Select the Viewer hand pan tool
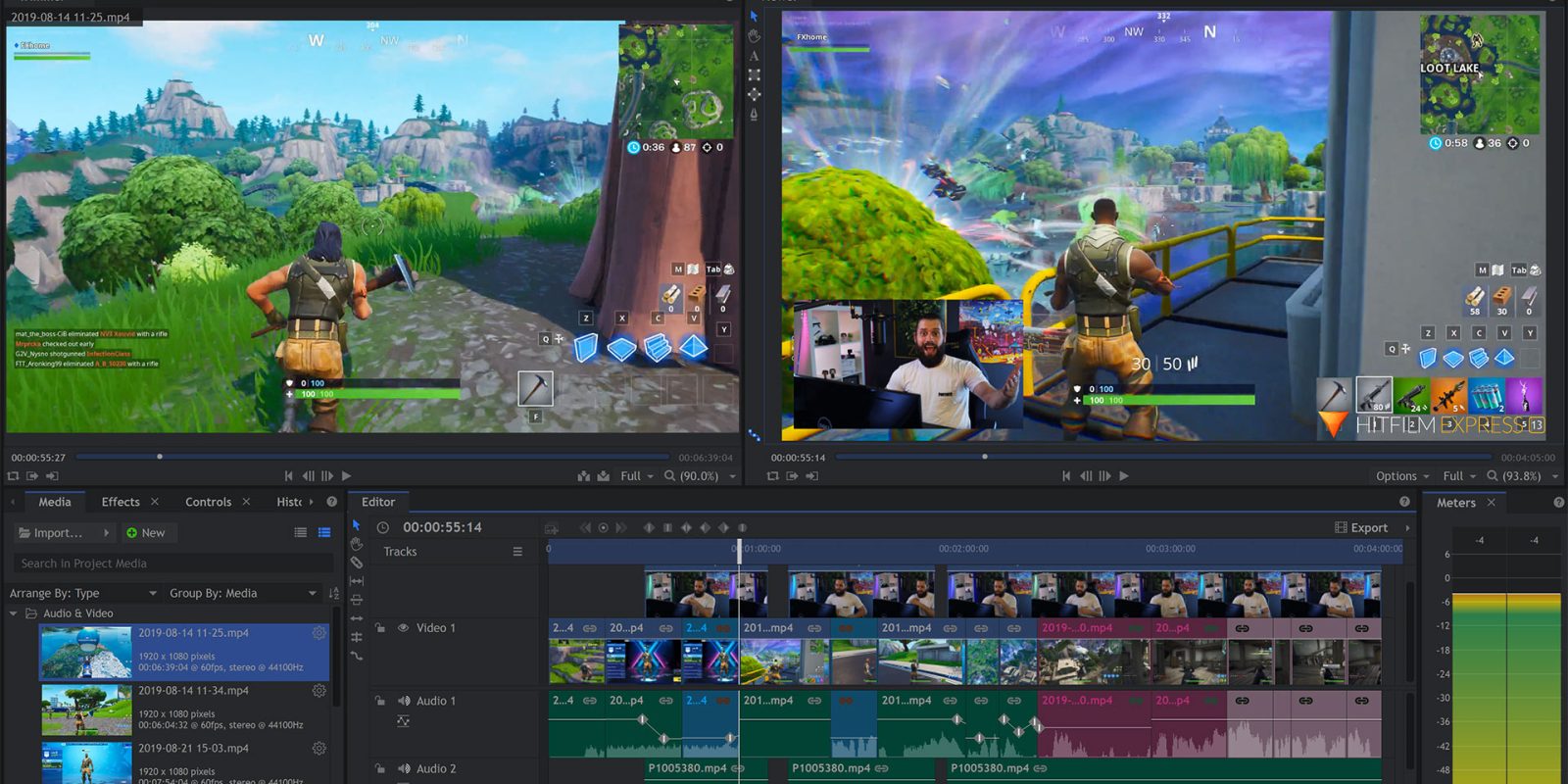Screen dimensions: 1568x784 tap(754, 36)
